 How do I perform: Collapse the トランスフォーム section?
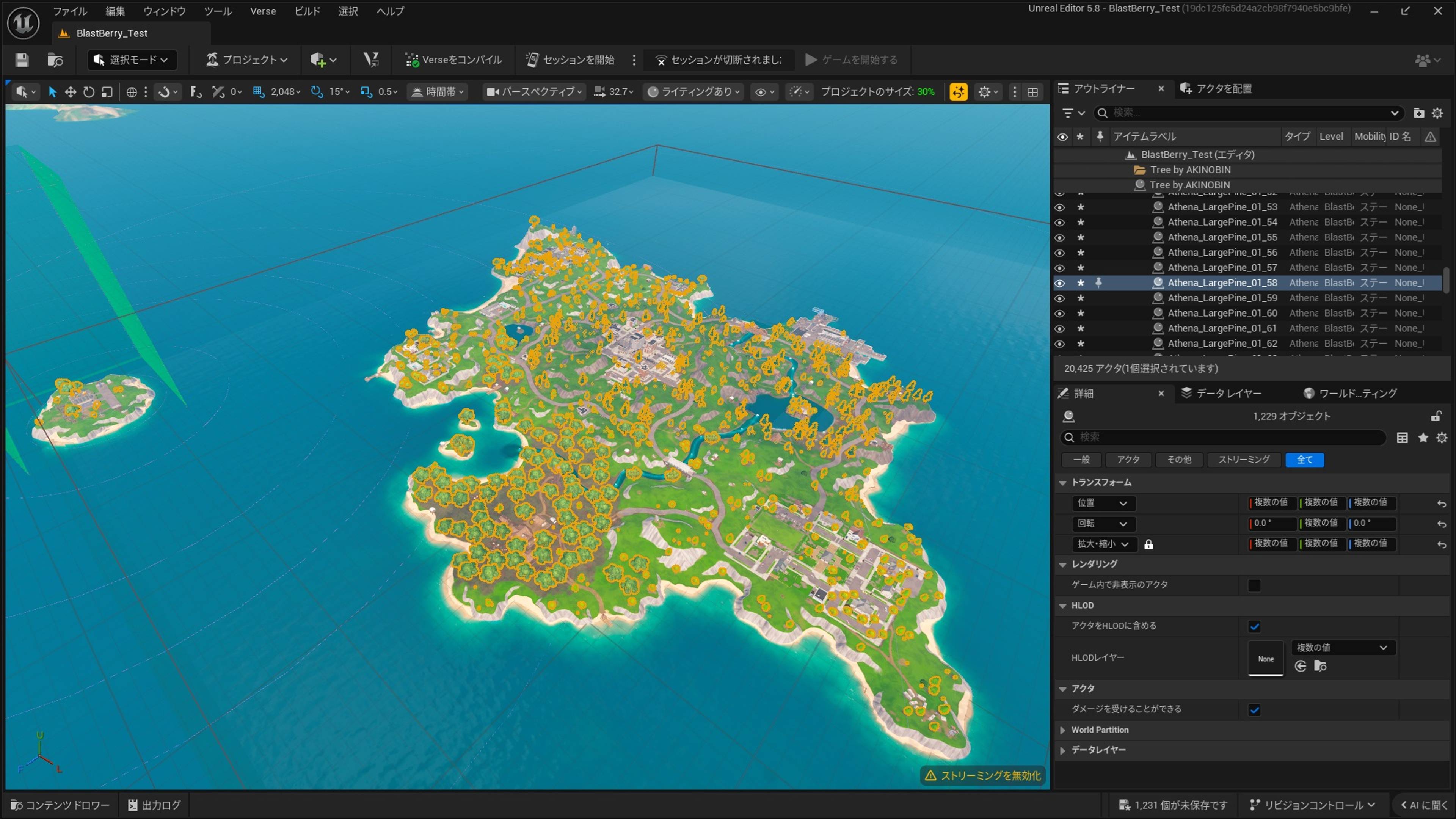tap(1062, 483)
